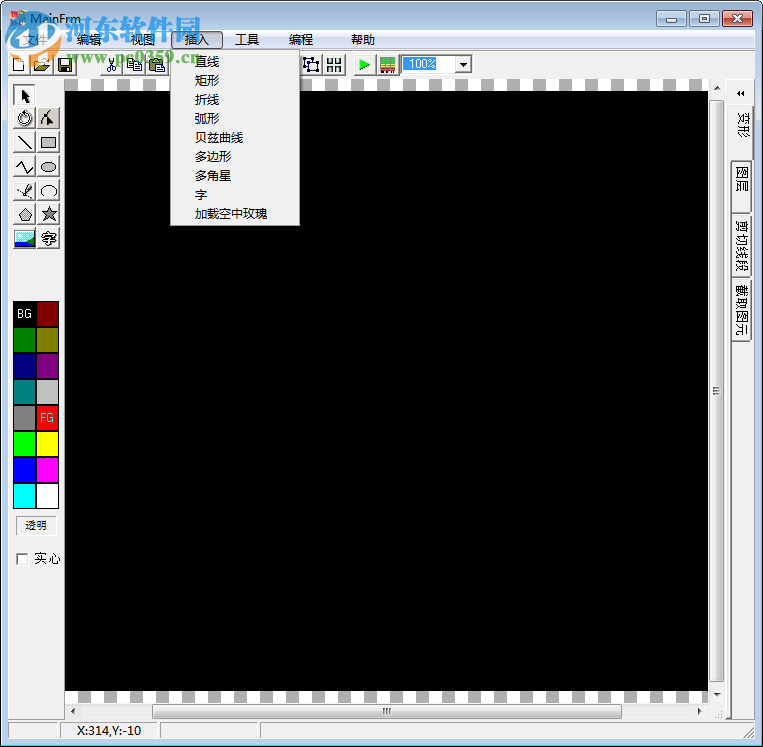Toggle the 实心 solid fill checkbox
This screenshot has height=747, width=763.
[x=22, y=559]
